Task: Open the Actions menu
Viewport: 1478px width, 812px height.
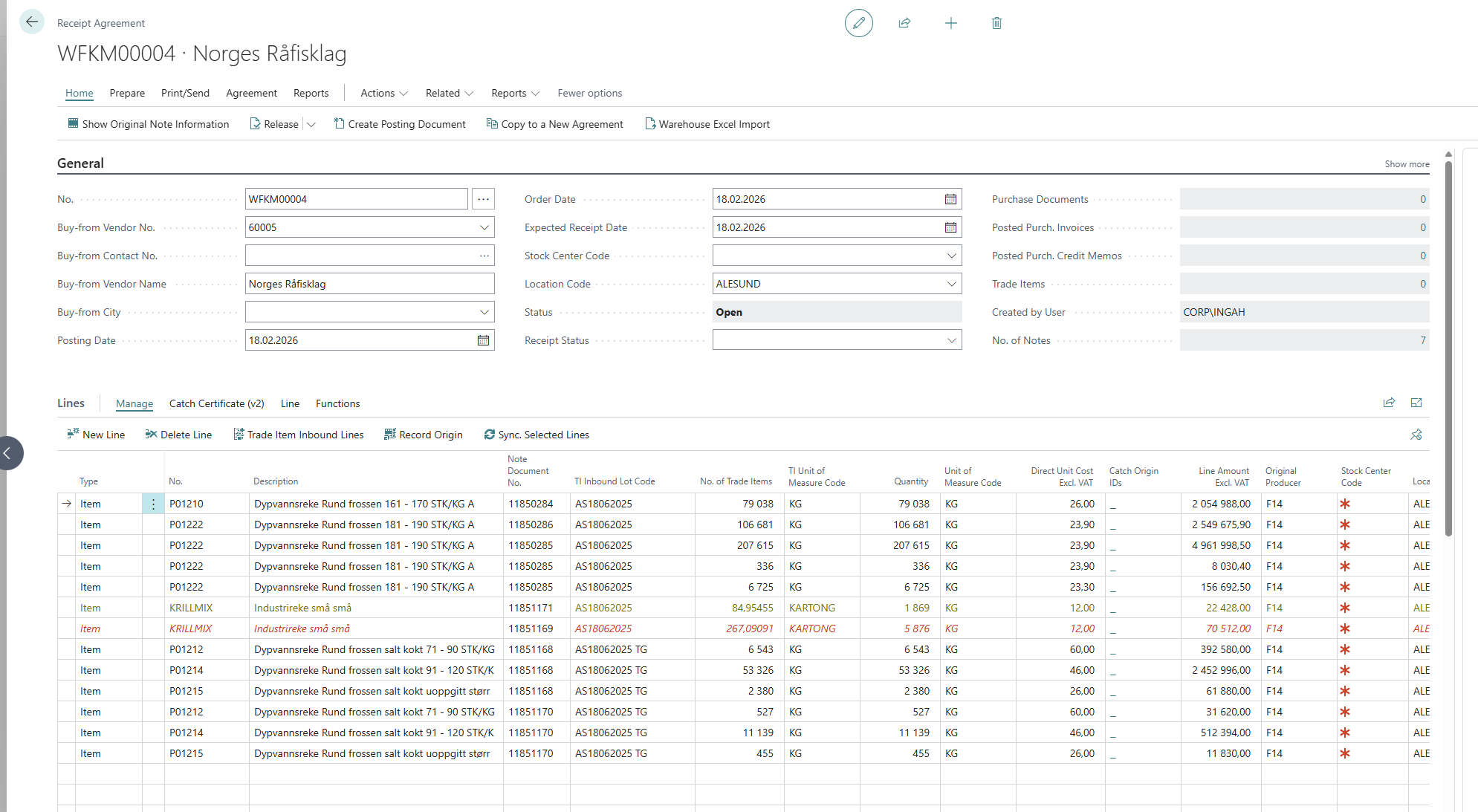Action: click(x=383, y=93)
